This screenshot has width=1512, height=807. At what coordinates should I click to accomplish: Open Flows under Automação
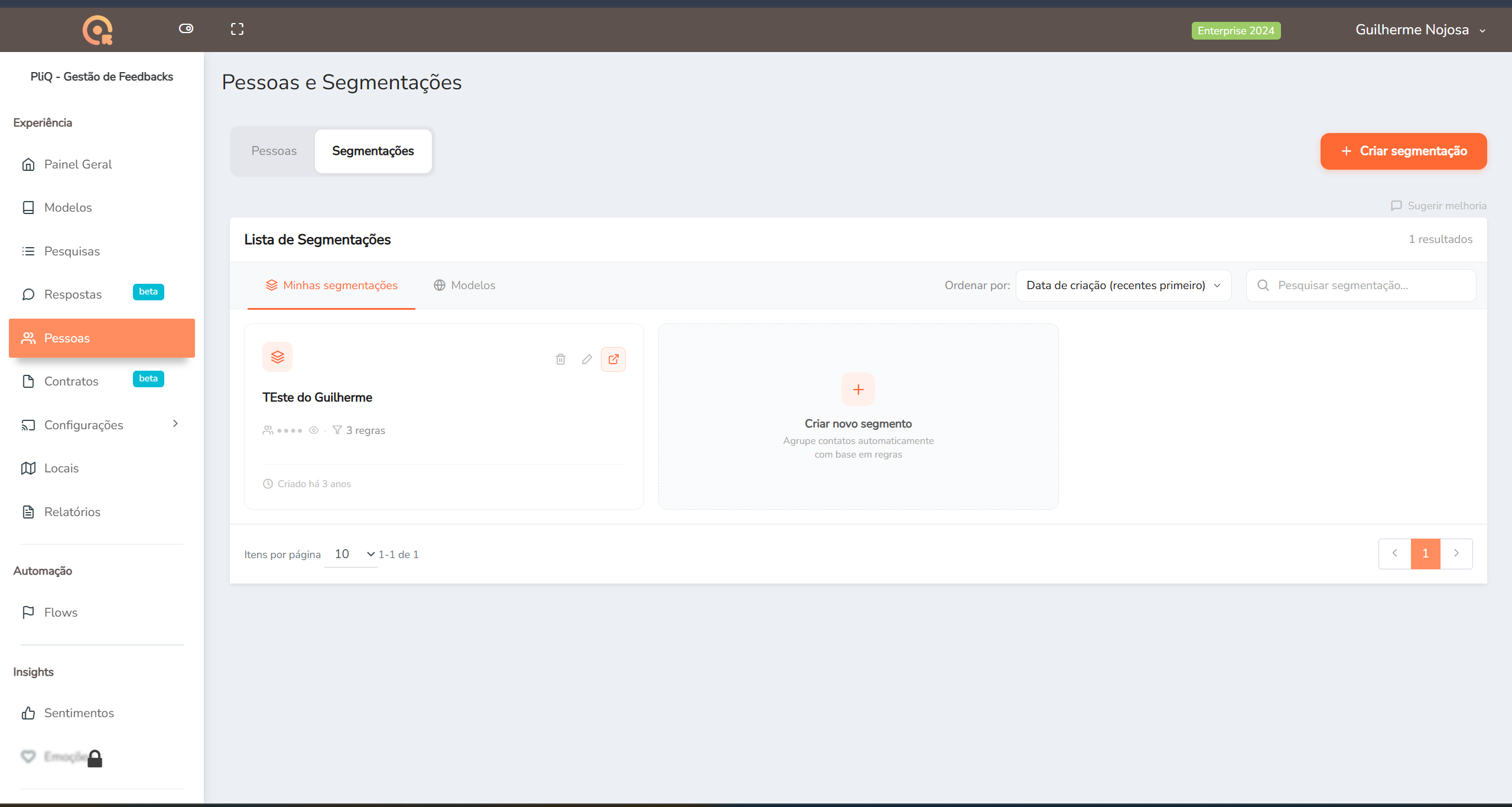coord(102,612)
